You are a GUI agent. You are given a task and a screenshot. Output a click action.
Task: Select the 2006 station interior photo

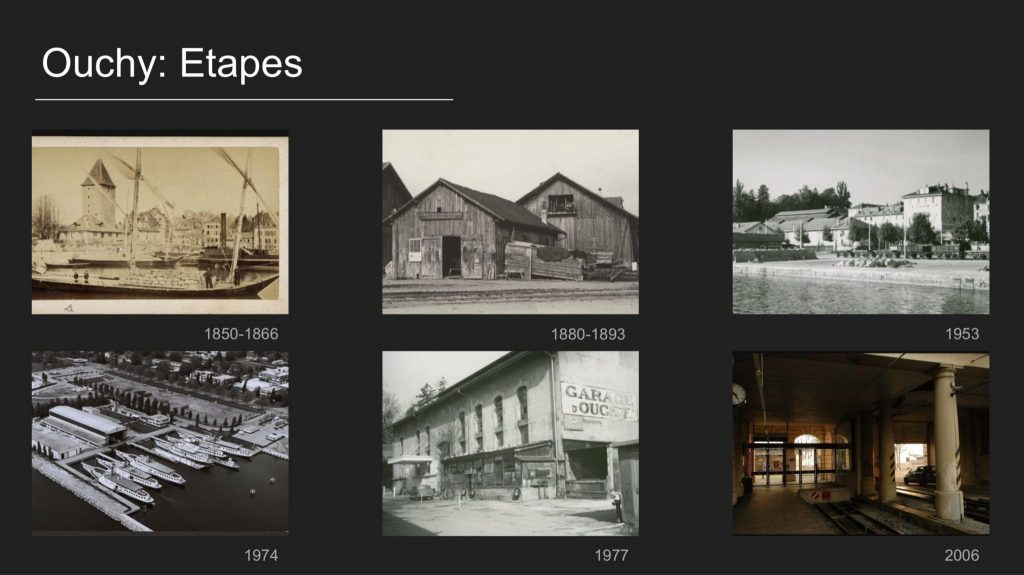click(860, 442)
